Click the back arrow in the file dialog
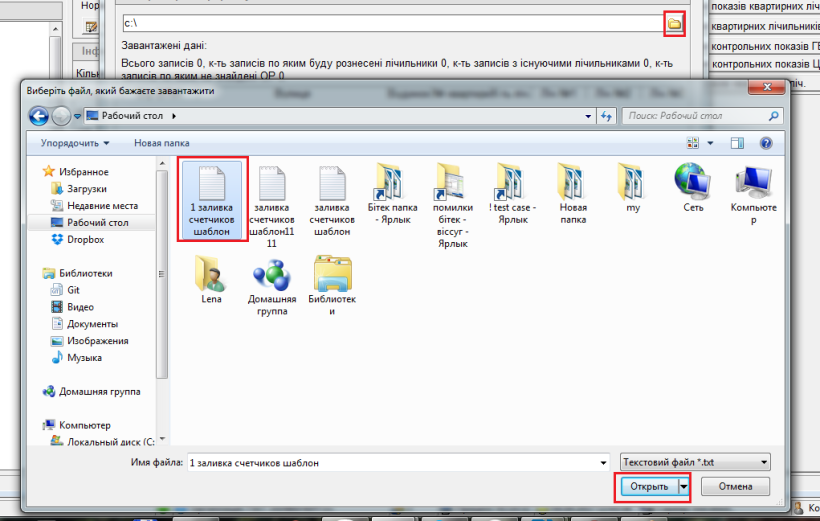Viewport: 820px width, 521px height. (x=38, y=116)
